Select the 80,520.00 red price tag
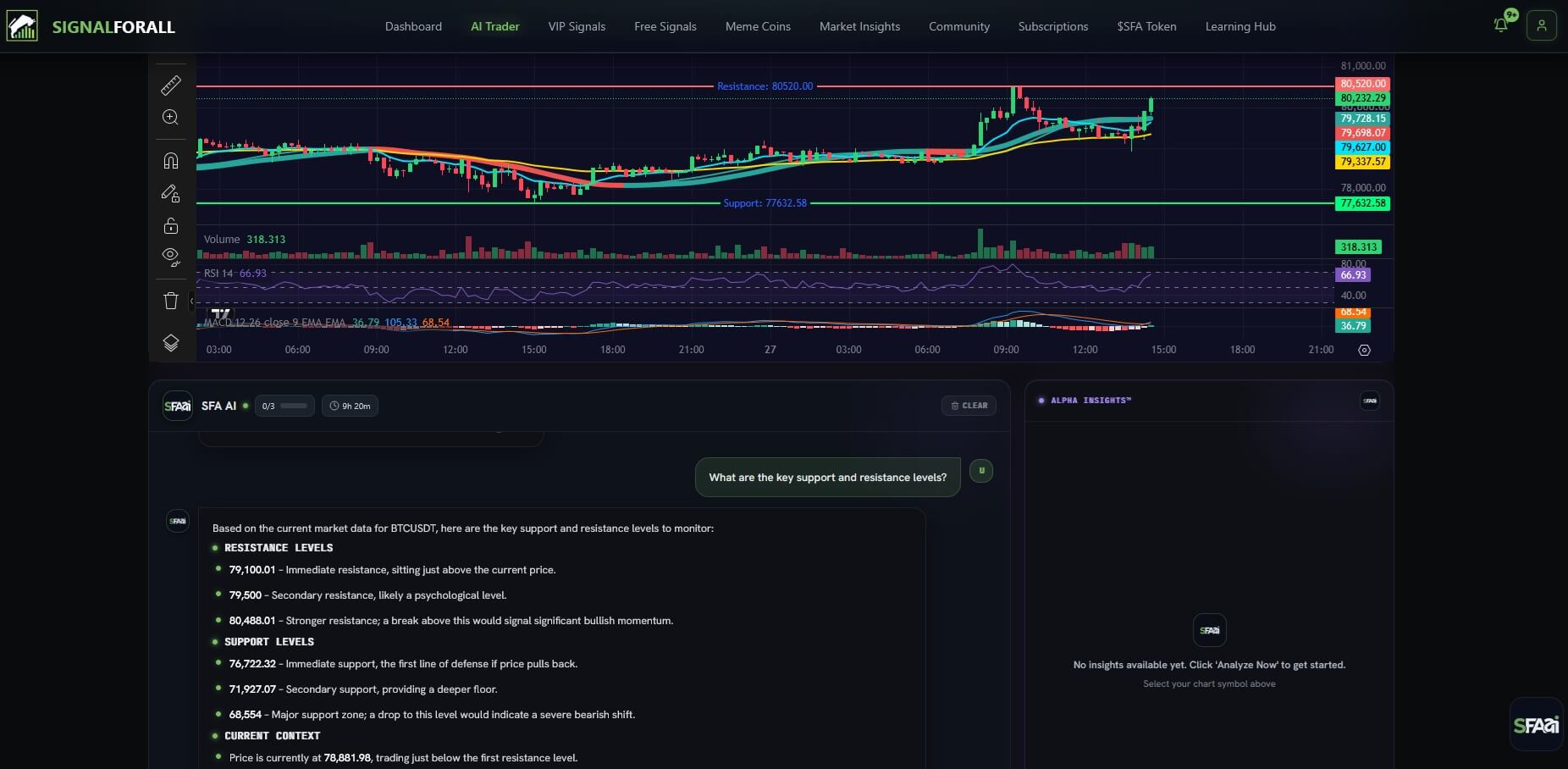This screenshot has width=1568, height=769. (x=1363, y=84)
